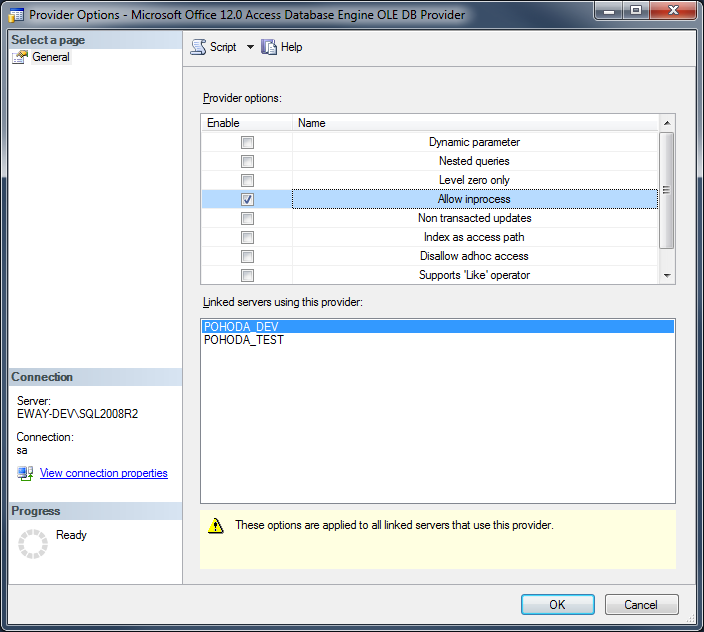The width and height of the screenshot is (704, 632).
Task: Click the Ready progress spinner icon
Action: tap(33, 544)
